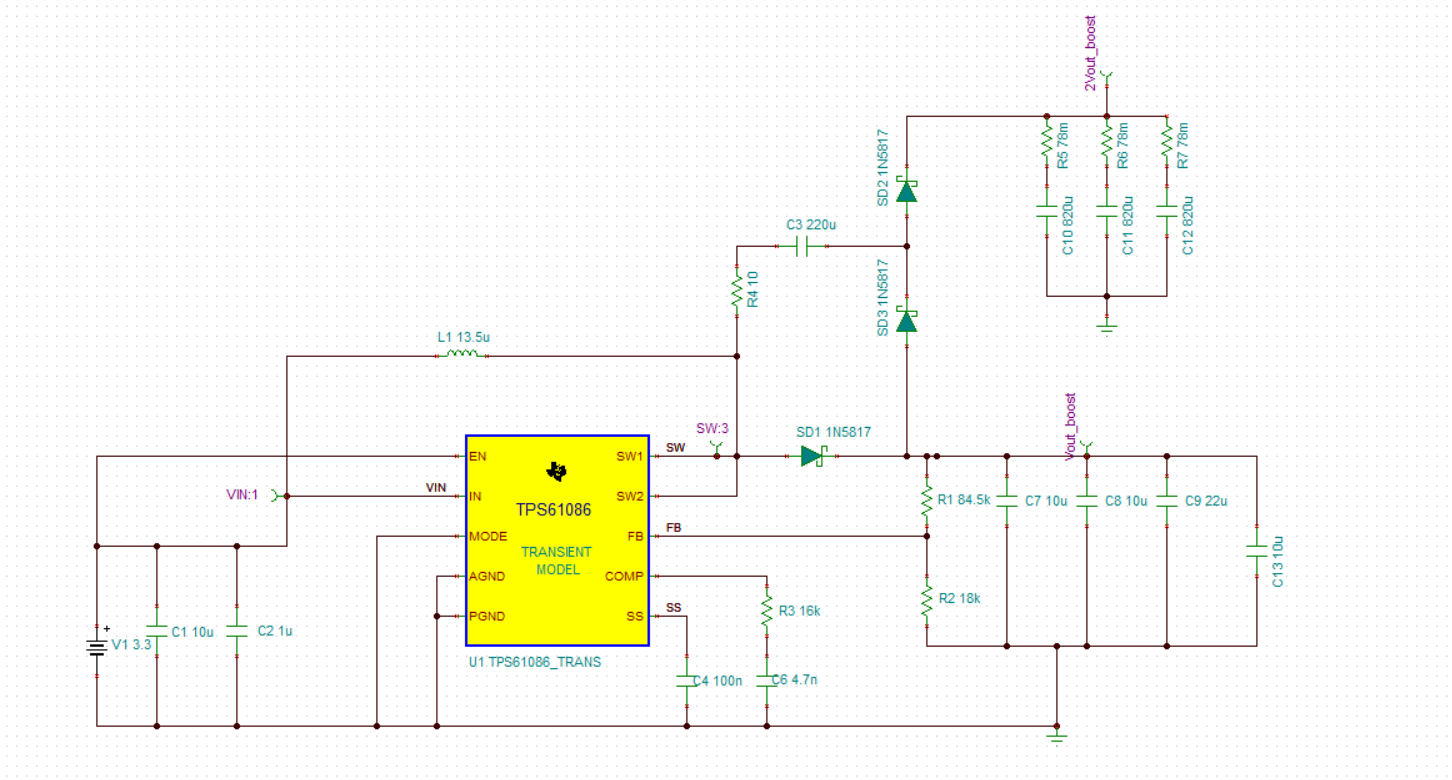Click the AGND pin label

point(487,576)
